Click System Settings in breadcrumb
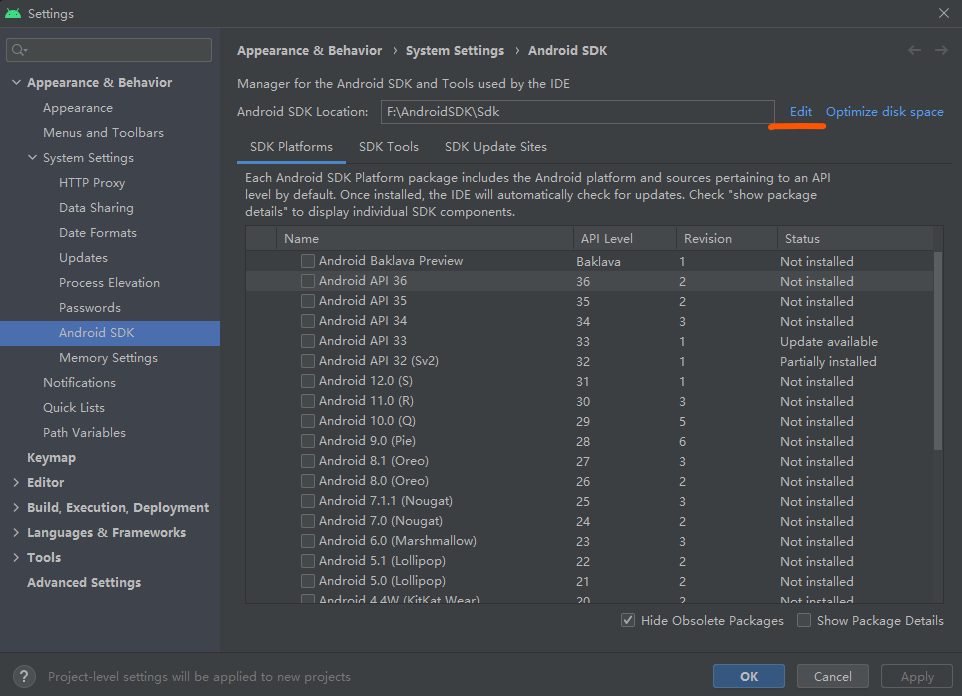Image resolution: width=962 pixels, height=696 pixels. 455,51
